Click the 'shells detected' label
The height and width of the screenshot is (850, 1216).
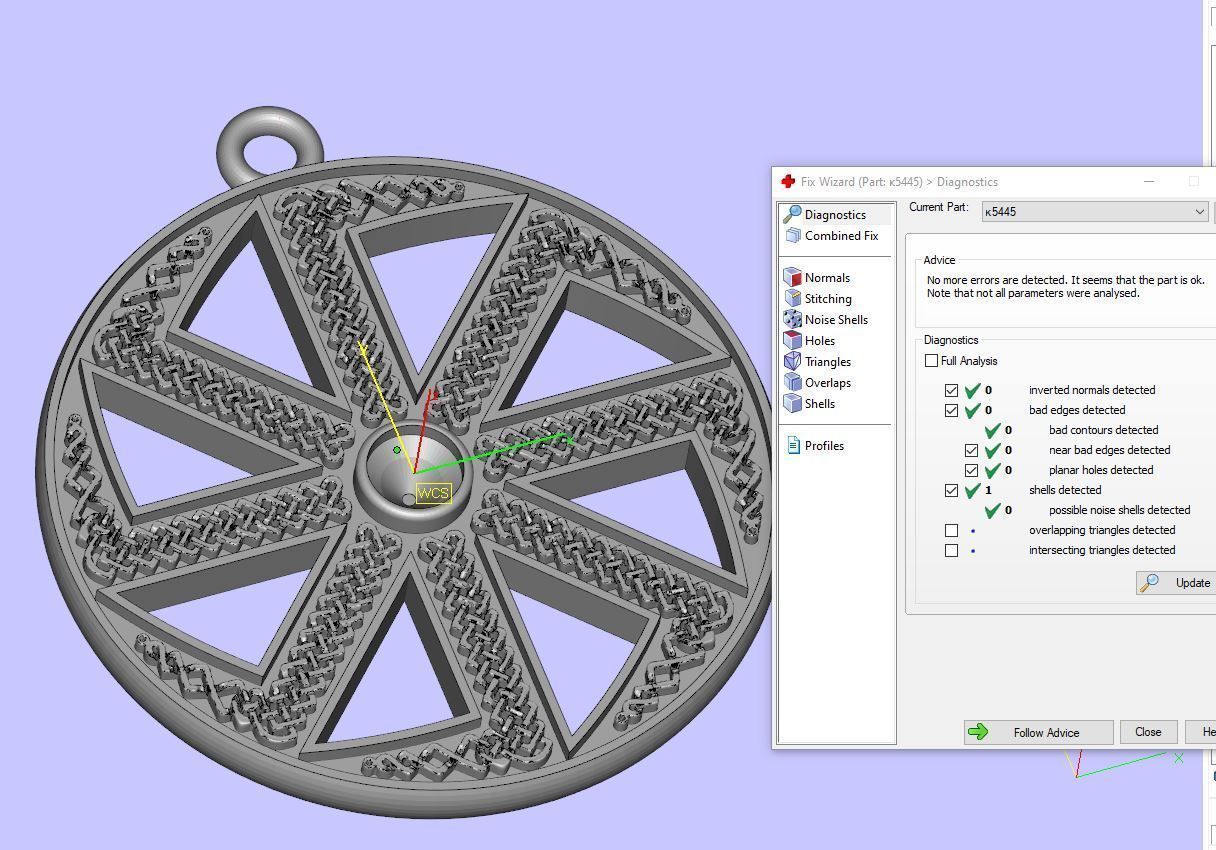pos(1065,490)
